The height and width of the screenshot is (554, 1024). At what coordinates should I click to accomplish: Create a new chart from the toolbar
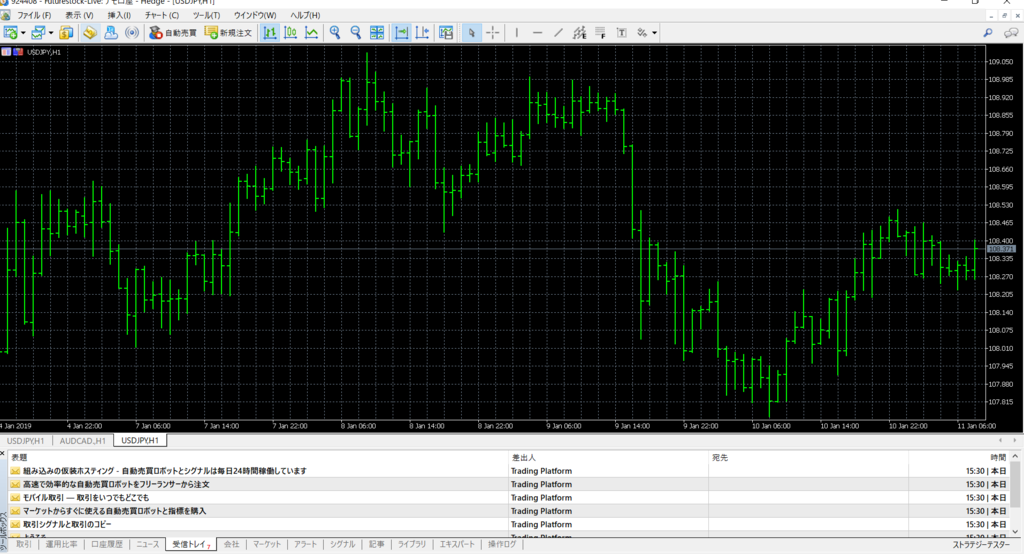click(10, 33)
